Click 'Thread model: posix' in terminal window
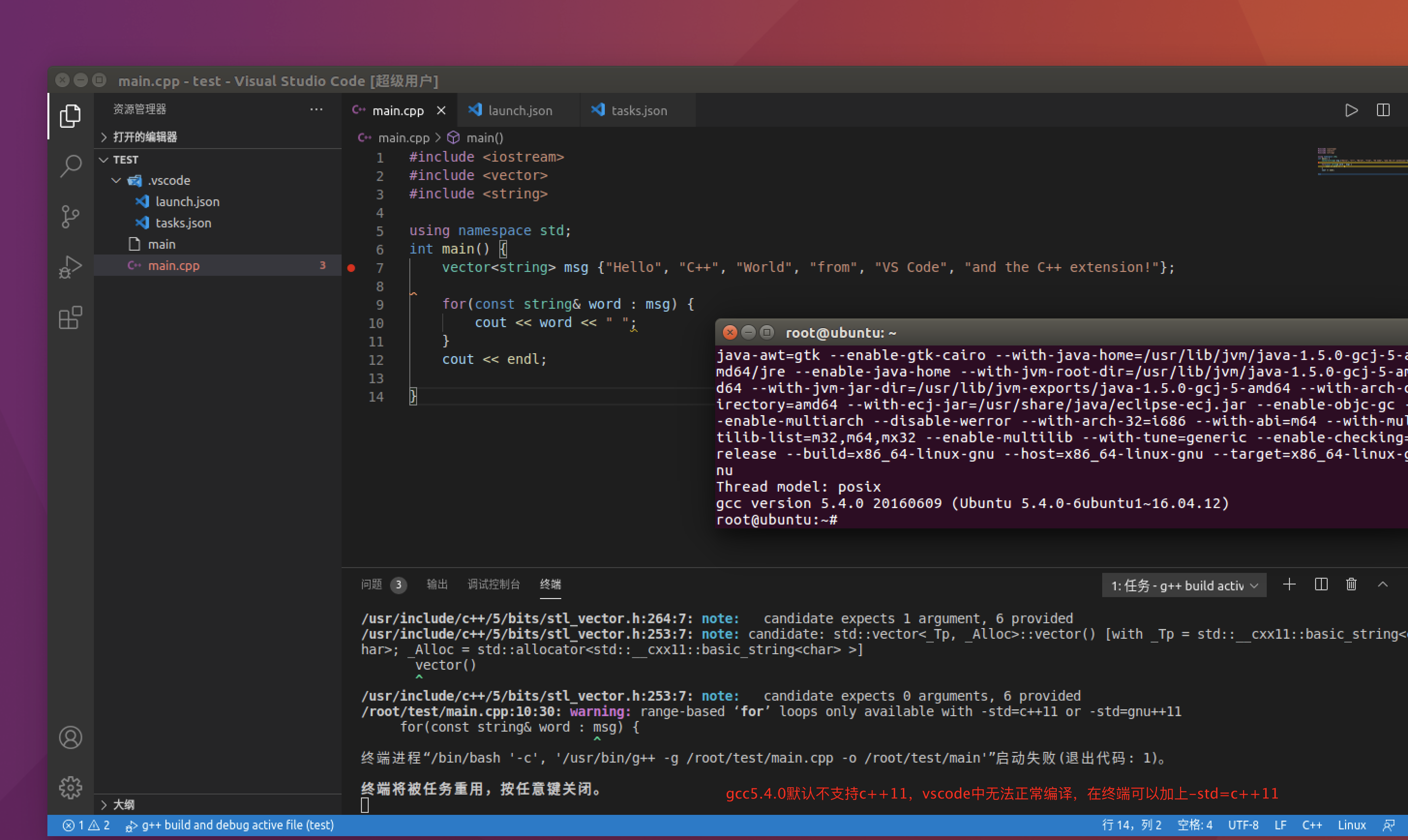Viewport: 1408px width, 840px height. [798, 487]
